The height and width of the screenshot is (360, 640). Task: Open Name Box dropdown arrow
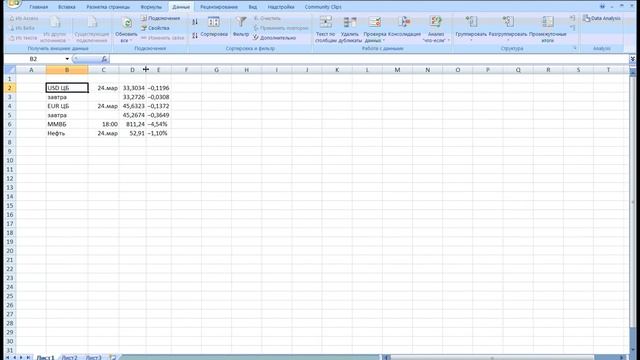pyautogui.click(x=67, y=59)
